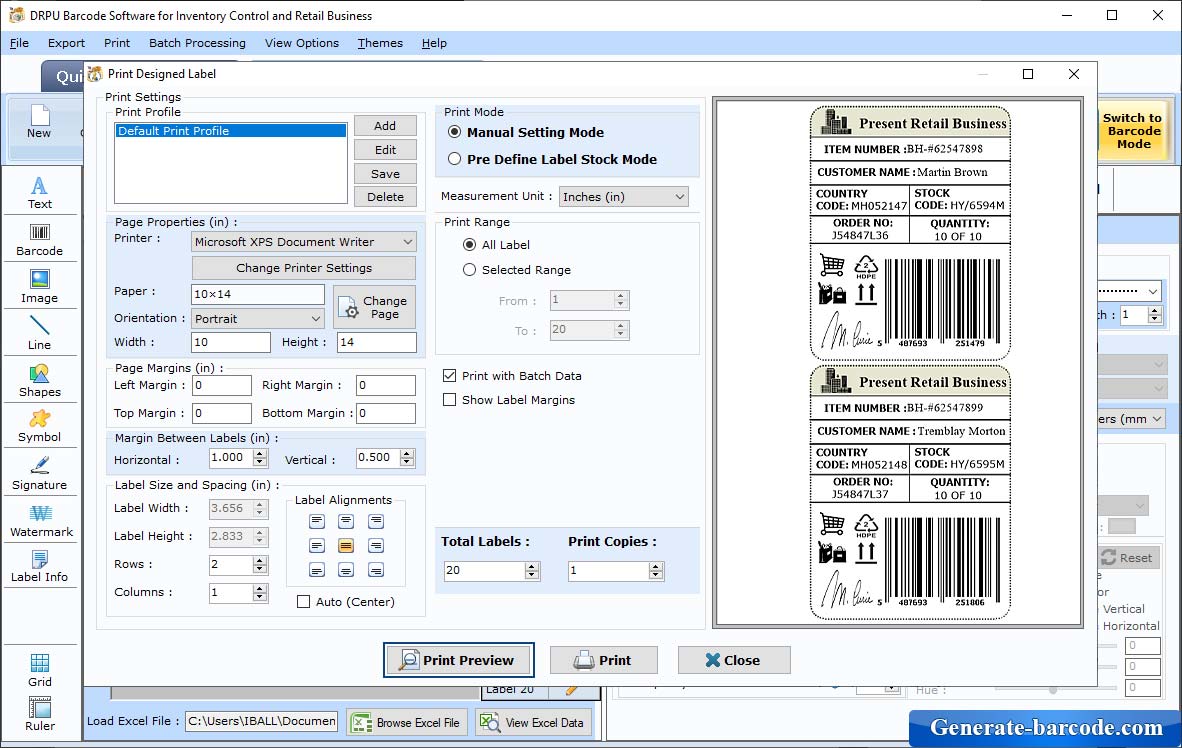Set label alignment to bottom-center
This screenshot has width=1182, height=748.
pyautogui.click(x=346, y=570)
